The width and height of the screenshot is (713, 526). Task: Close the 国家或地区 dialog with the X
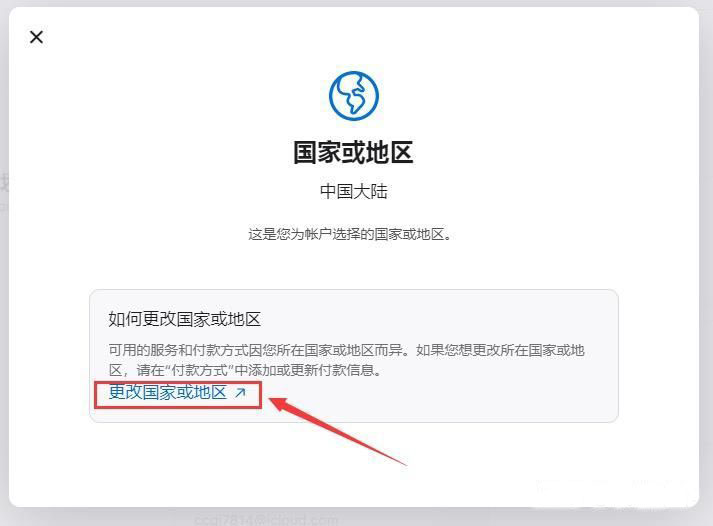36,37
